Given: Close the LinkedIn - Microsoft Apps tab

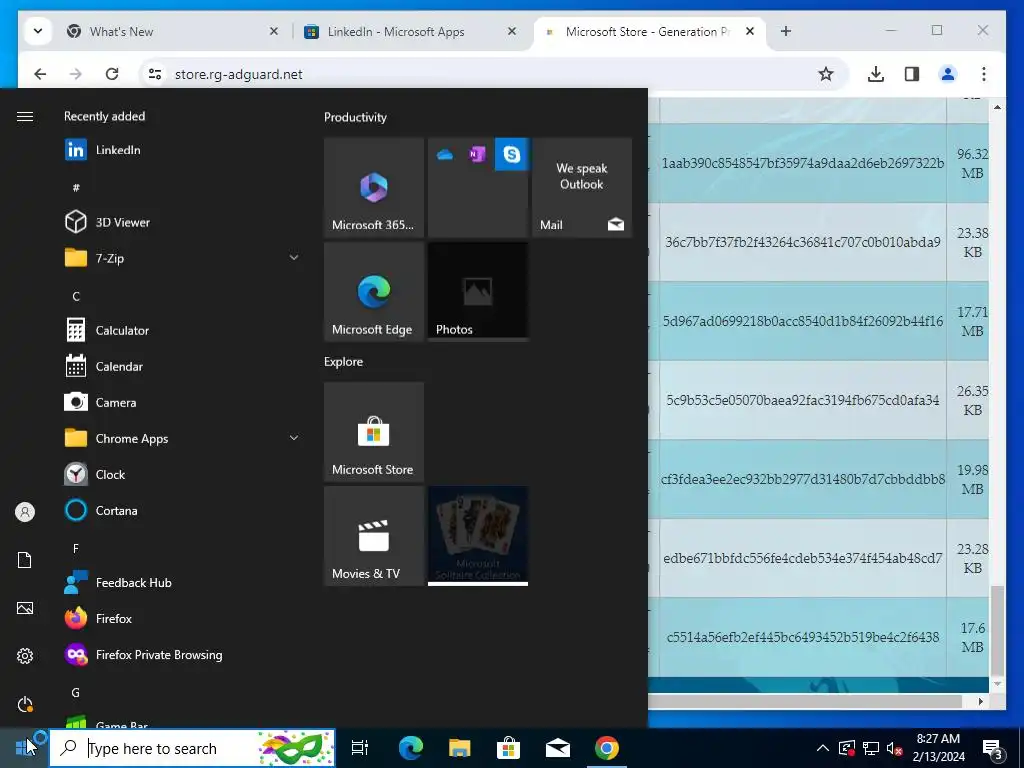Looking at the screenshot, I should [x=512, y=31].
